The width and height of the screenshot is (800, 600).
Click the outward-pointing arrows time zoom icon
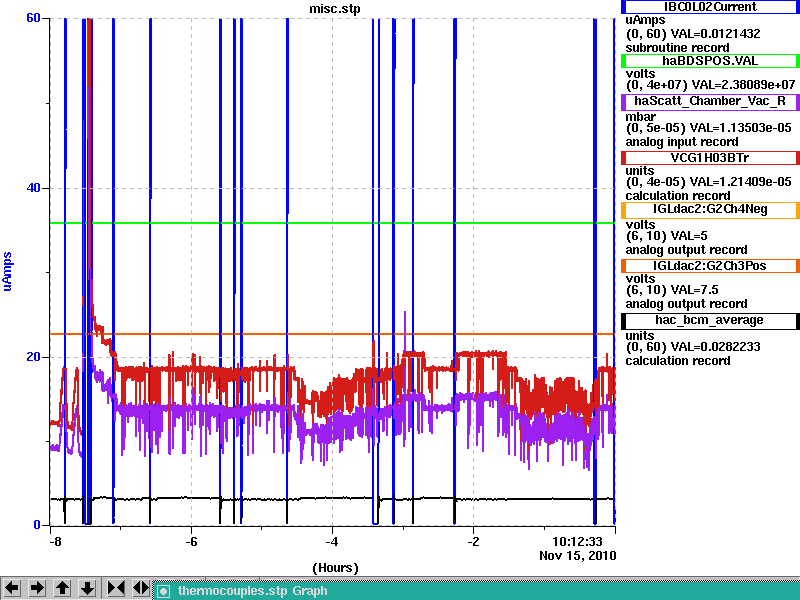pyautogui.click(x=141, y=588)
